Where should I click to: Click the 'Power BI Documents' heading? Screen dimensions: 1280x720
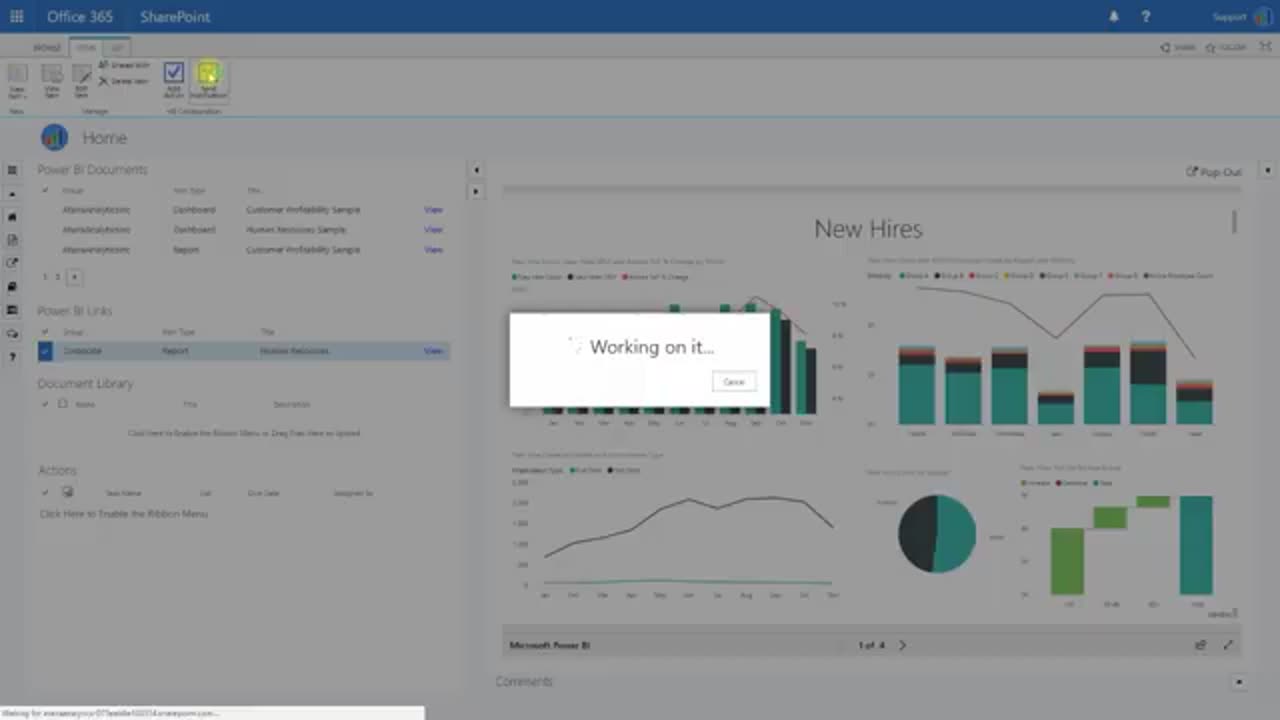coord(92,170)
